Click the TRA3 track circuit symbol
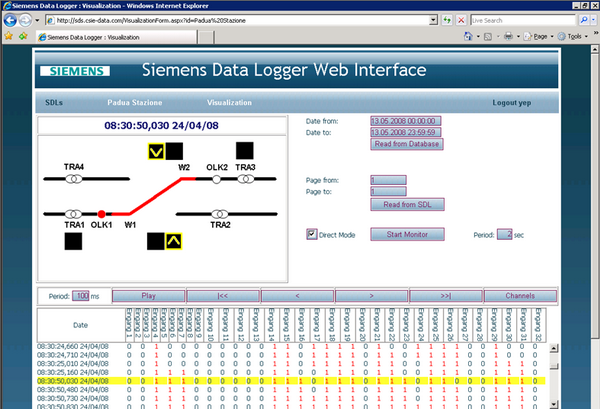 pos(246,179)
